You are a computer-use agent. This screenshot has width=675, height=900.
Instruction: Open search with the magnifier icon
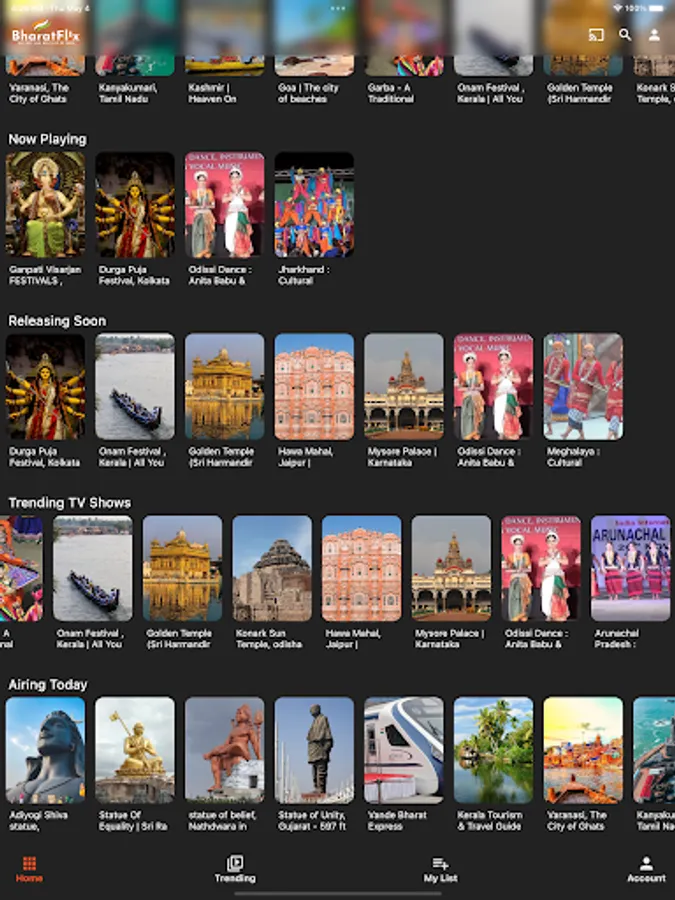[x=625, y=35]
